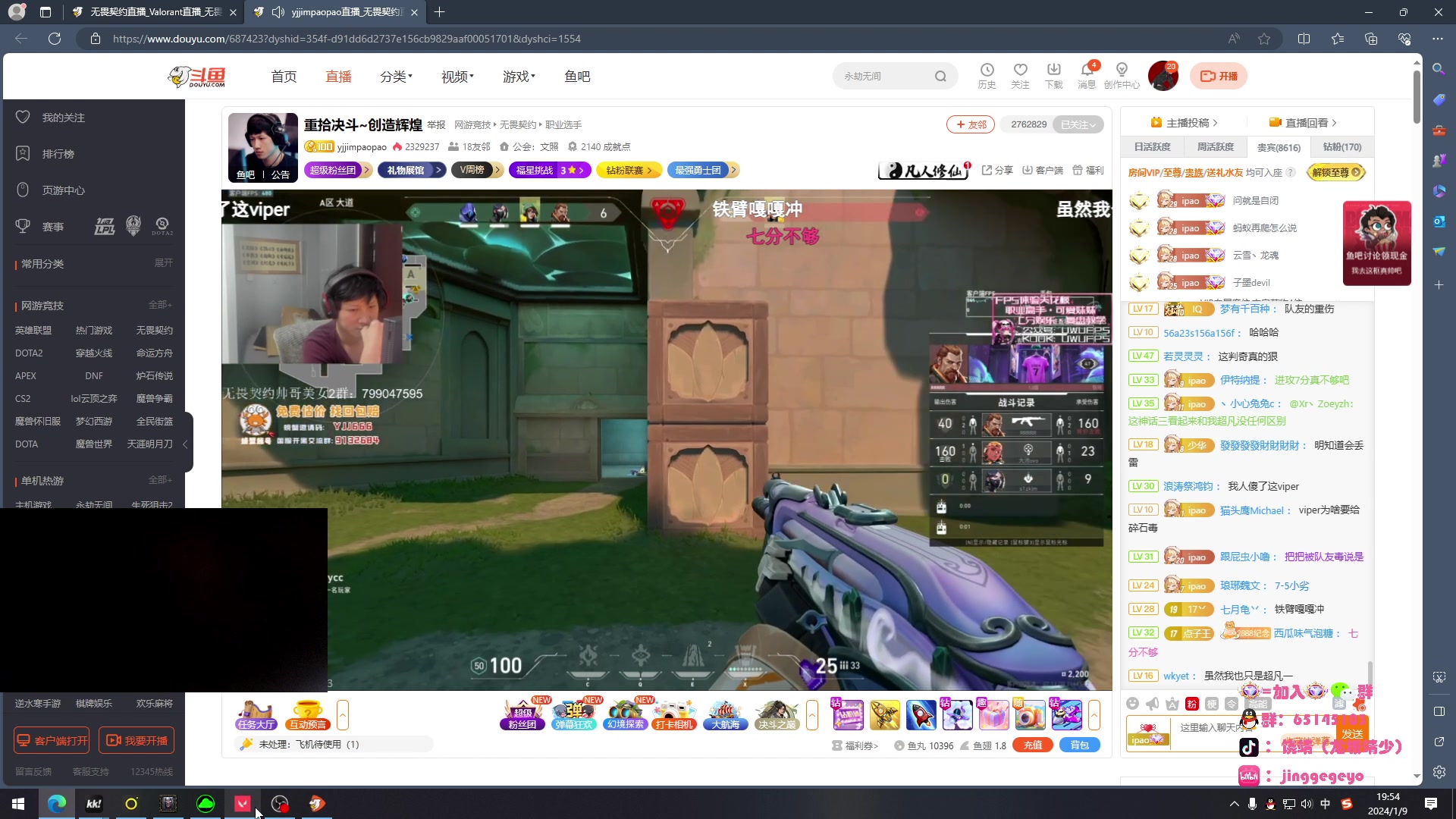Send the golden airplane gift
Screen dimensions: 1456x819
coord(884,715)
